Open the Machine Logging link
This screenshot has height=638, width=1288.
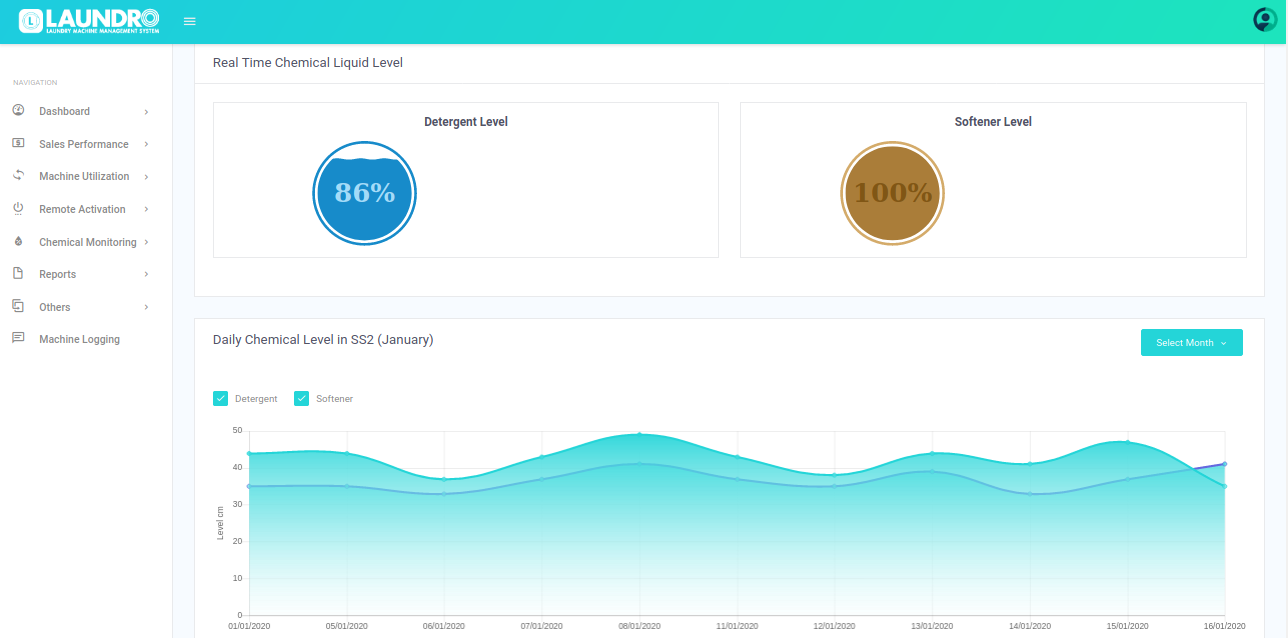click(79, 339)
